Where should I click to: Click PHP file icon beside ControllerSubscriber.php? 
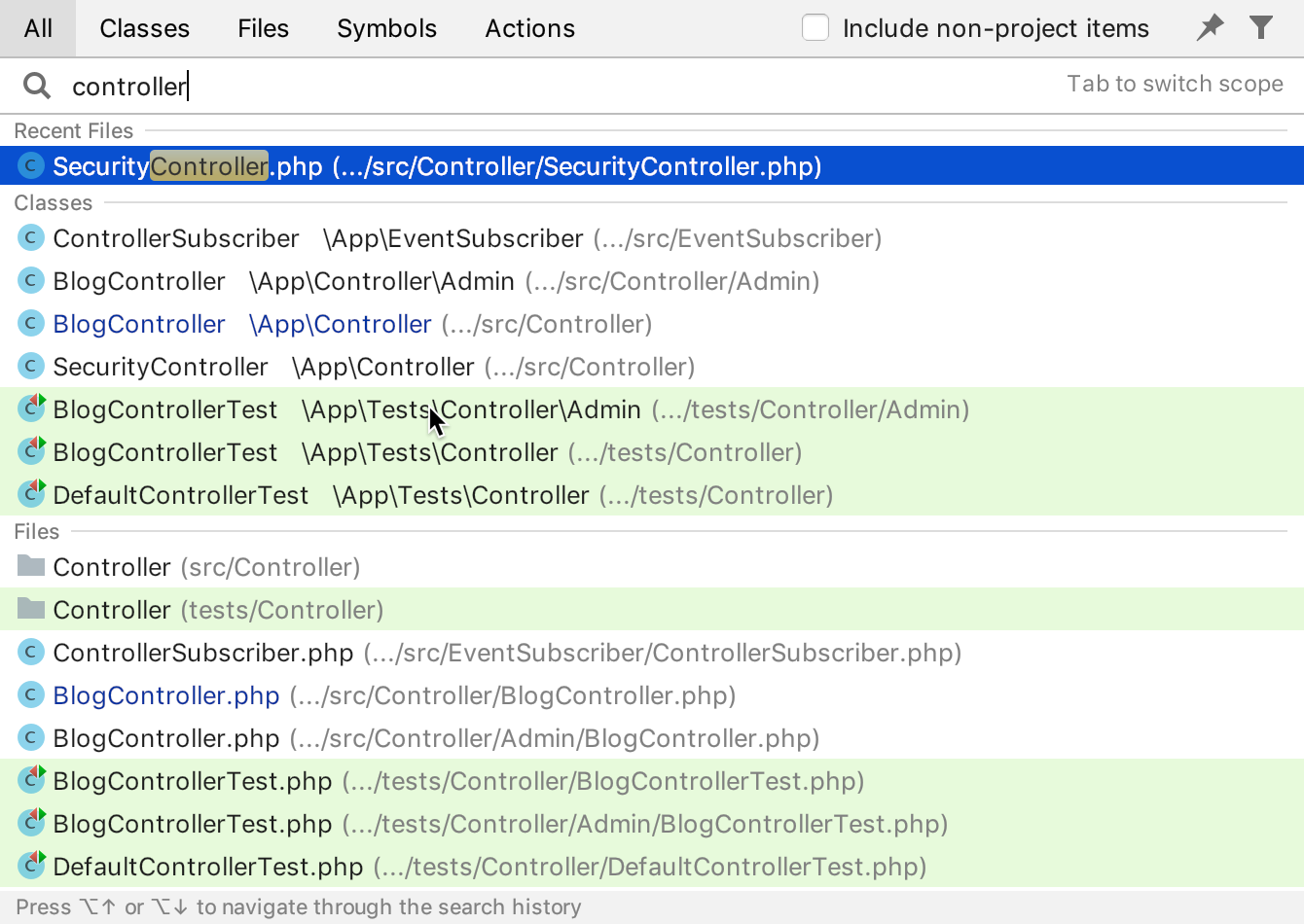click(31, 652)
